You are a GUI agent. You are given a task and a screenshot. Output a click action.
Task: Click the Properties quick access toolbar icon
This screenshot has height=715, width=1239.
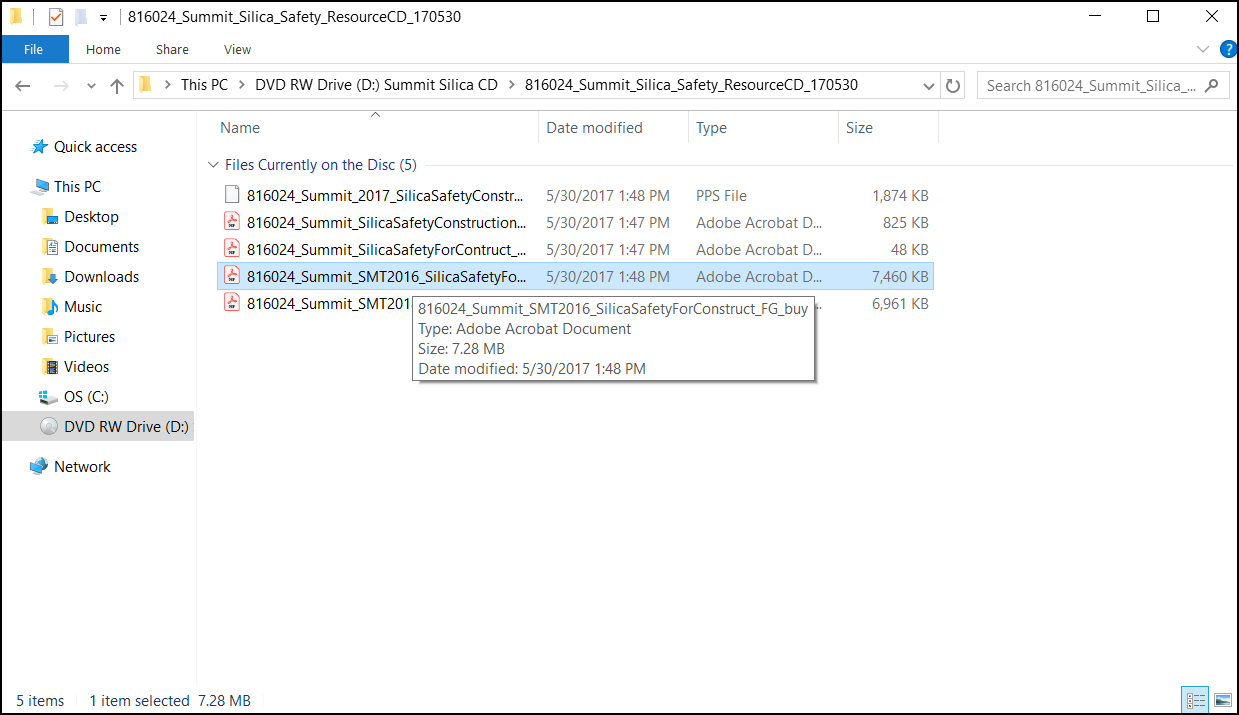56,17
